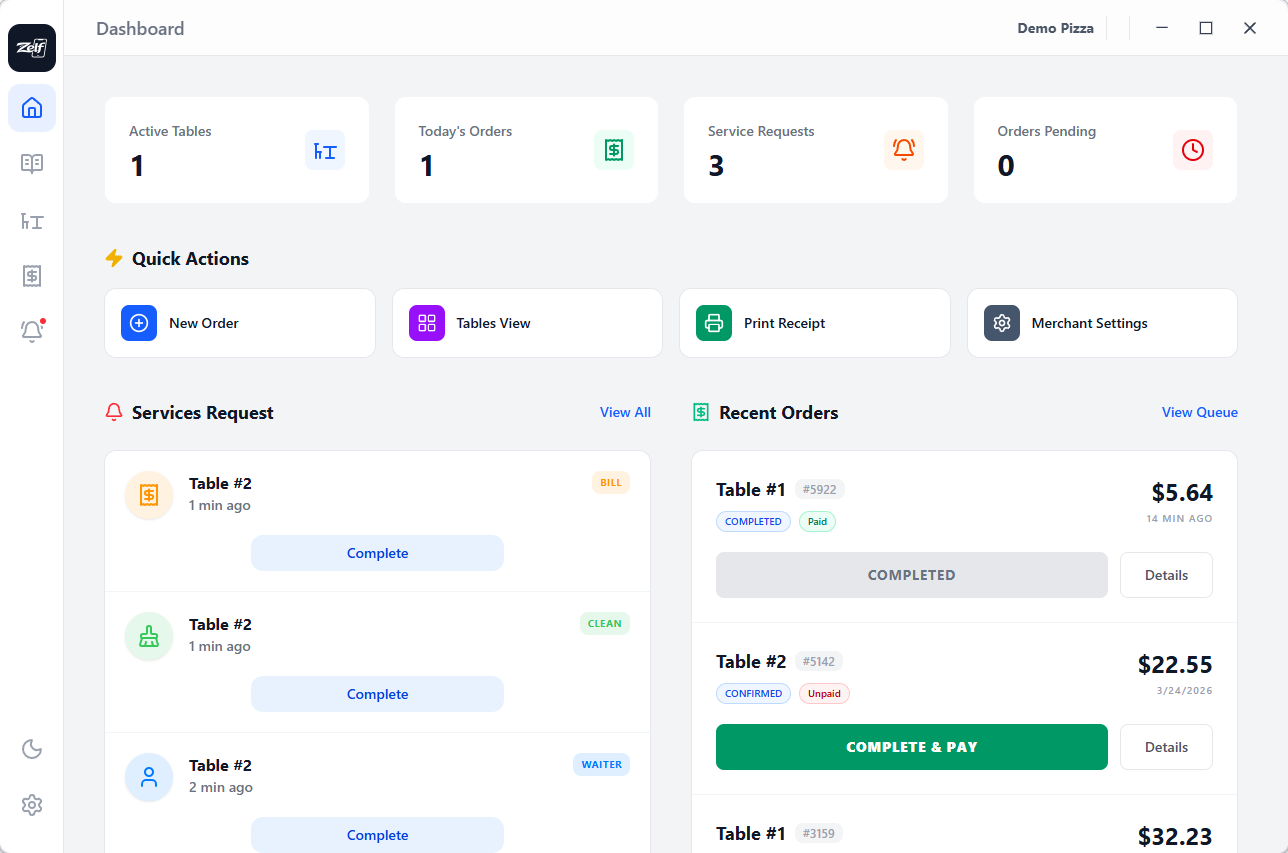Toggle dark mode with the moon icon
Screen dimensions: 1288x853
pyautogui.click(x=31, y=749)
